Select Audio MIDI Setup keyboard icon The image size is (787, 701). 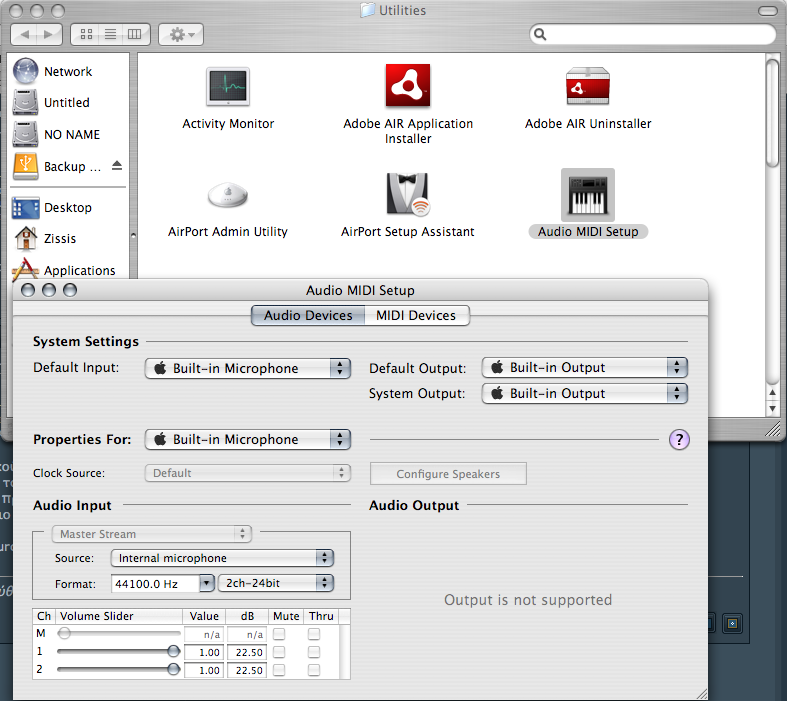pos(588,195)
